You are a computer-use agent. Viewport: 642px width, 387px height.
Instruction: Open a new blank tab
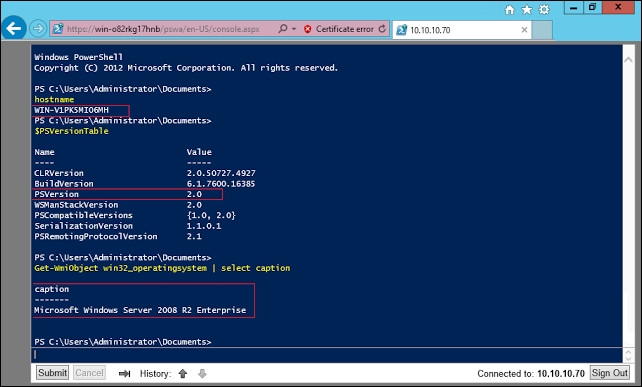tap(542, 30)
